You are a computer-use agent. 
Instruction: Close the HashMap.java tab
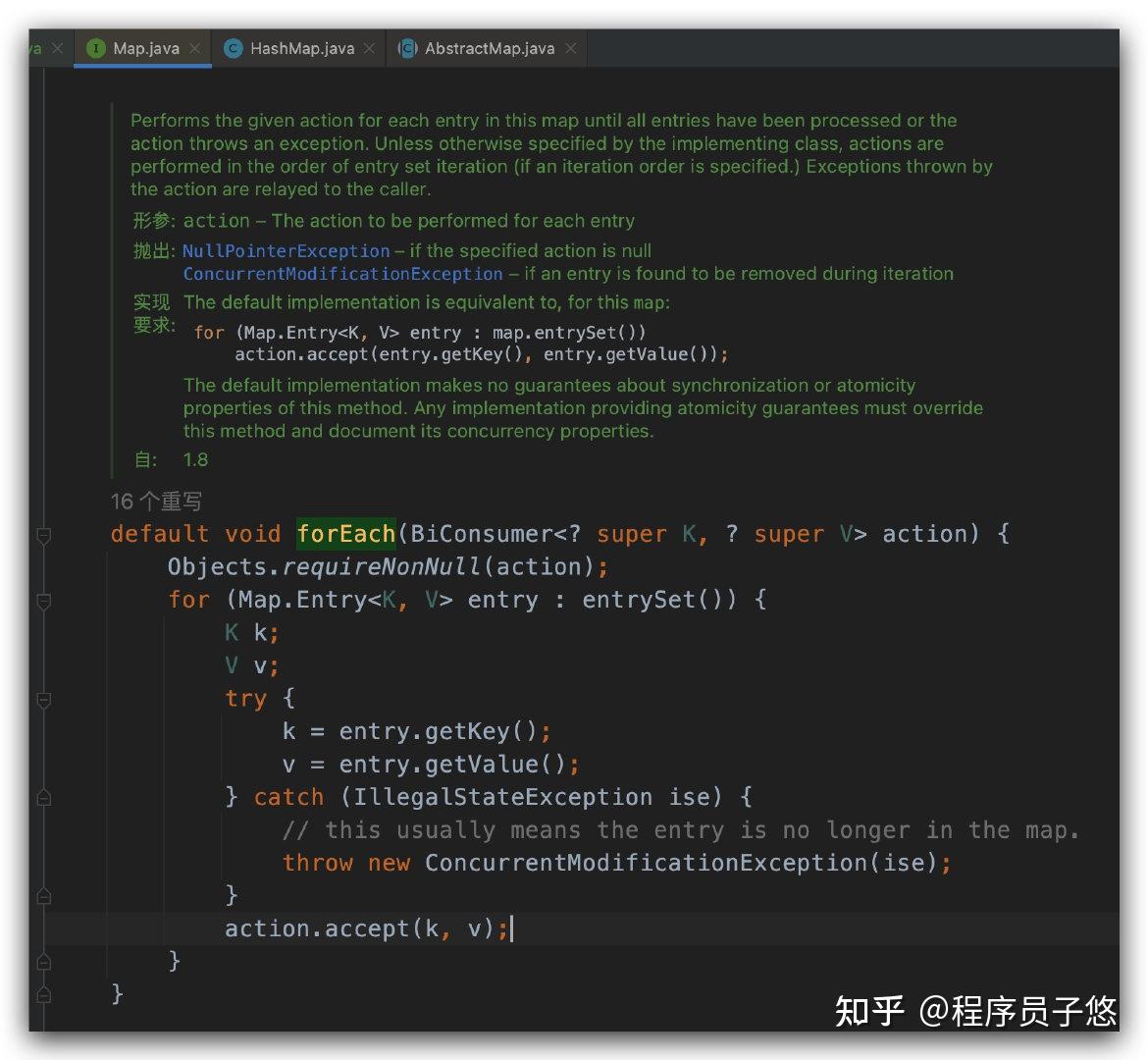tap(370, 48)
